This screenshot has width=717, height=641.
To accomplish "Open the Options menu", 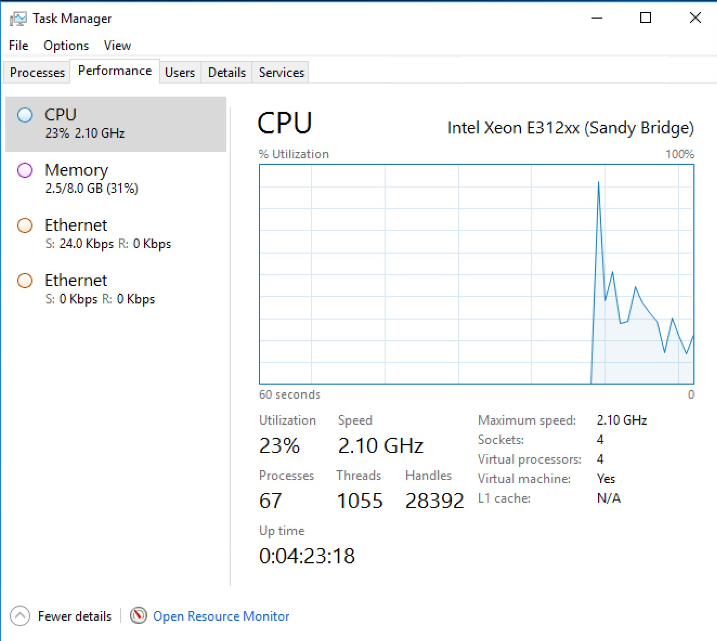I will (x=66, y=45).
